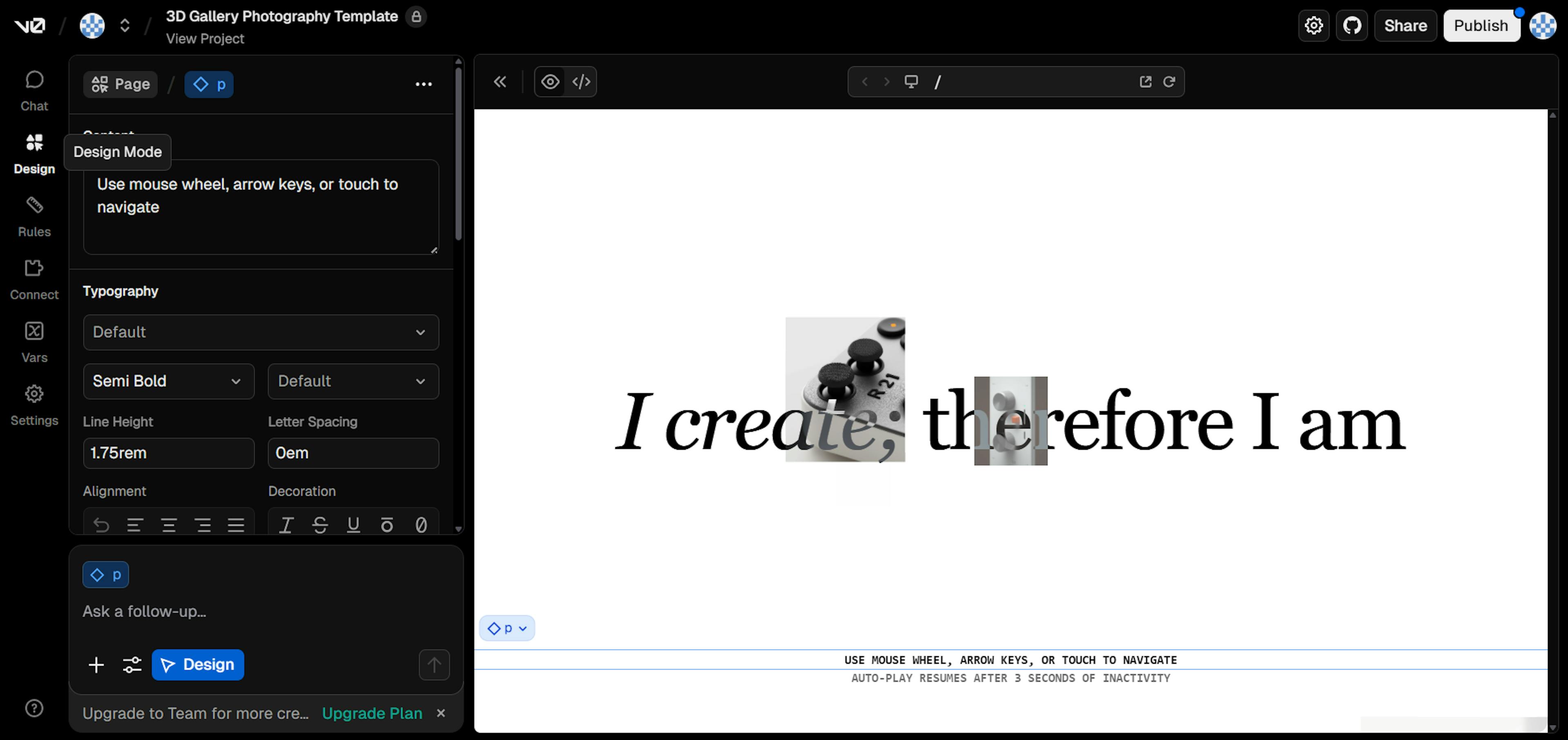Open the Rules sidebar icon
The width and height of the screenshot is (1568, 740).
click(34, 216)
